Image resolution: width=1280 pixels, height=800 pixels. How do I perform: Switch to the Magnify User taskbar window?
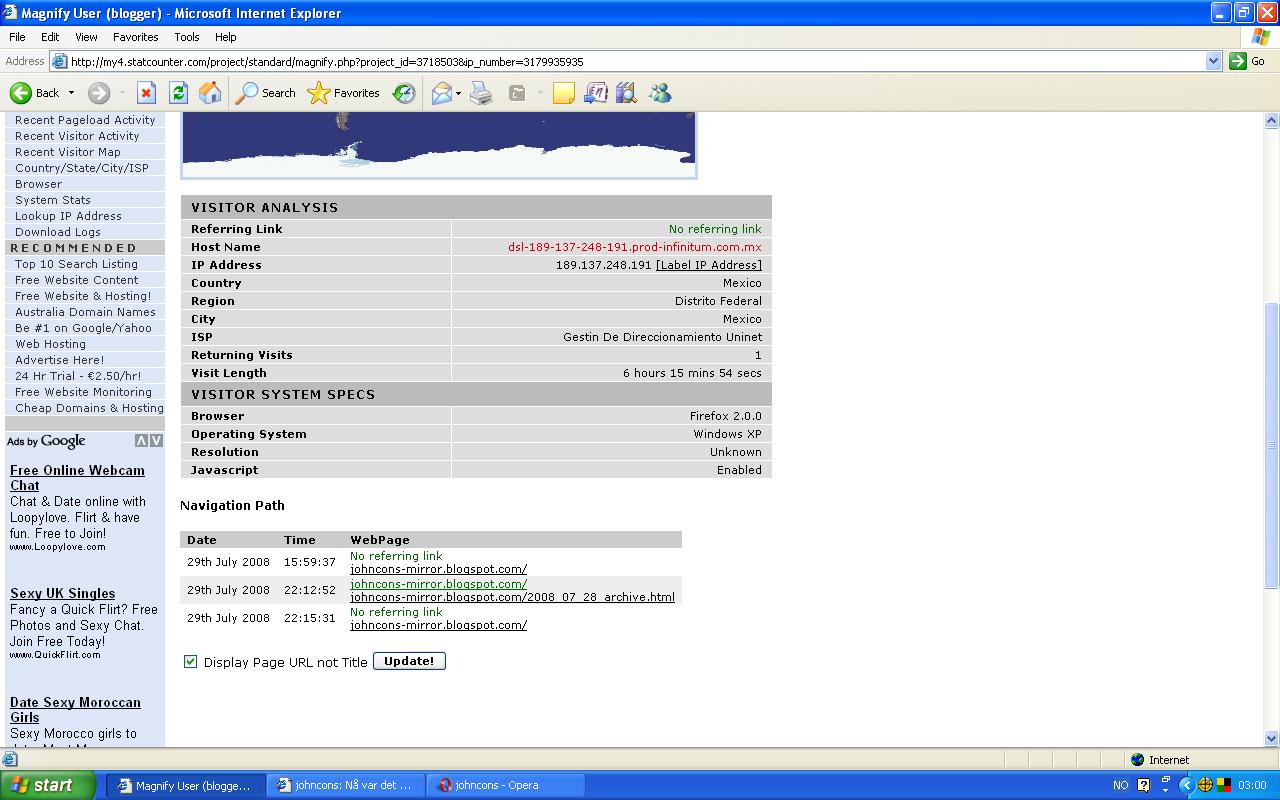click(x=186, y=785)
